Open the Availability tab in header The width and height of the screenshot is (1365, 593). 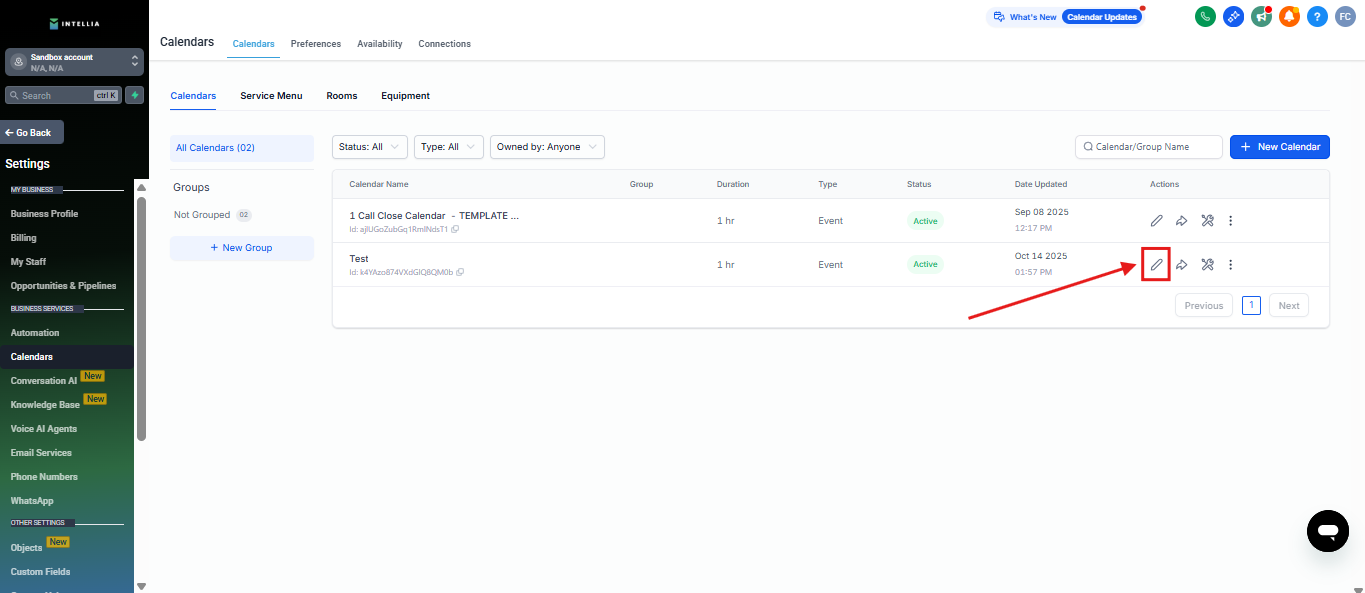coord(379,44)
